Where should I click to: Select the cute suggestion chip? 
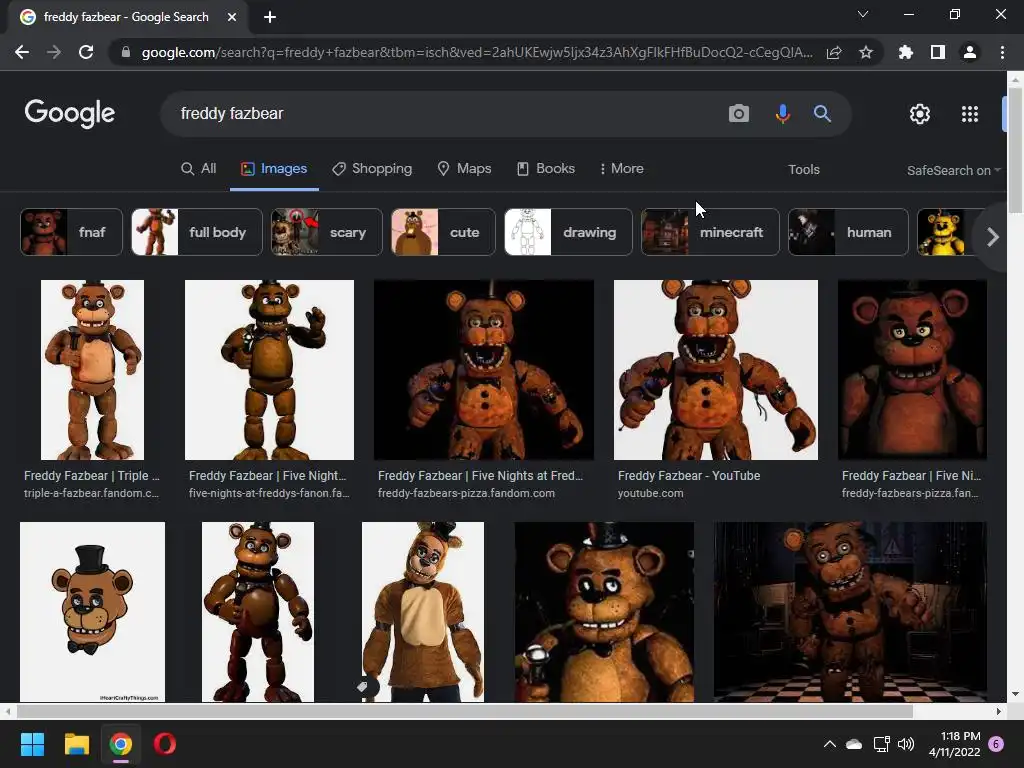coord(443,232)
